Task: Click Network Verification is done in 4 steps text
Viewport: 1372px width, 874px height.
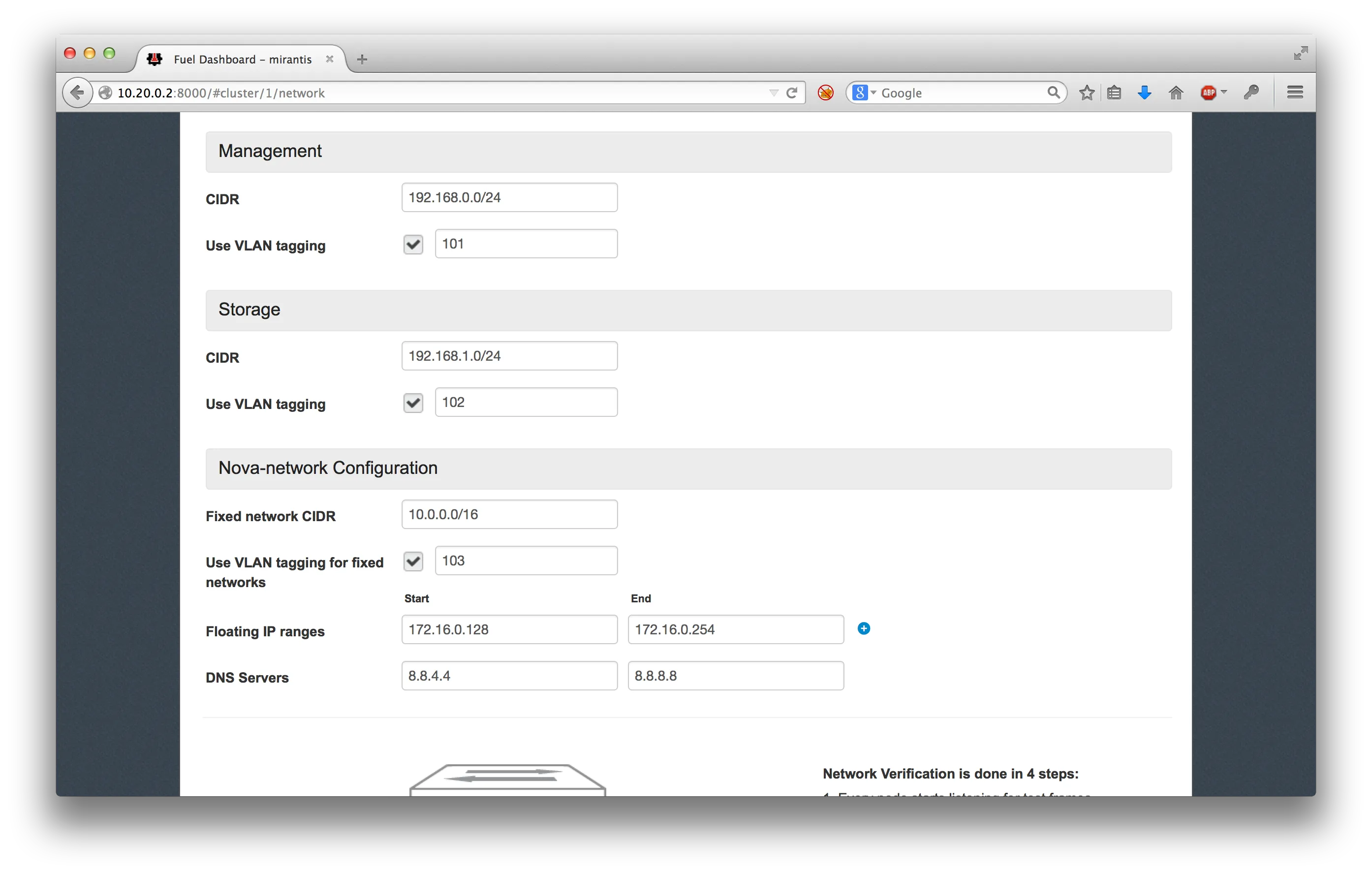Action: (950, 774)
